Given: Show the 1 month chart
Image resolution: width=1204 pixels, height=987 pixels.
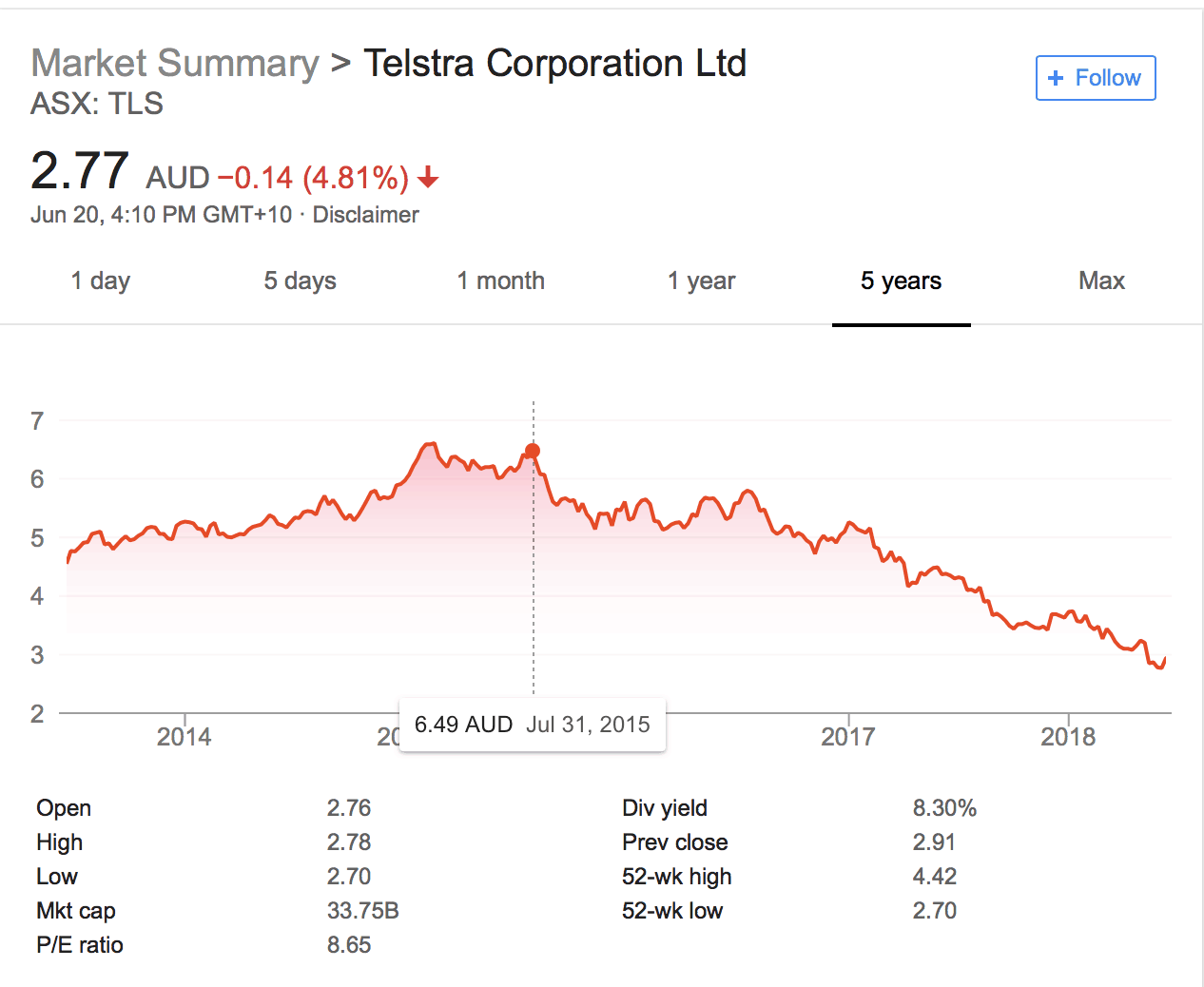Looking at the screenshot, I should point(500,281).
